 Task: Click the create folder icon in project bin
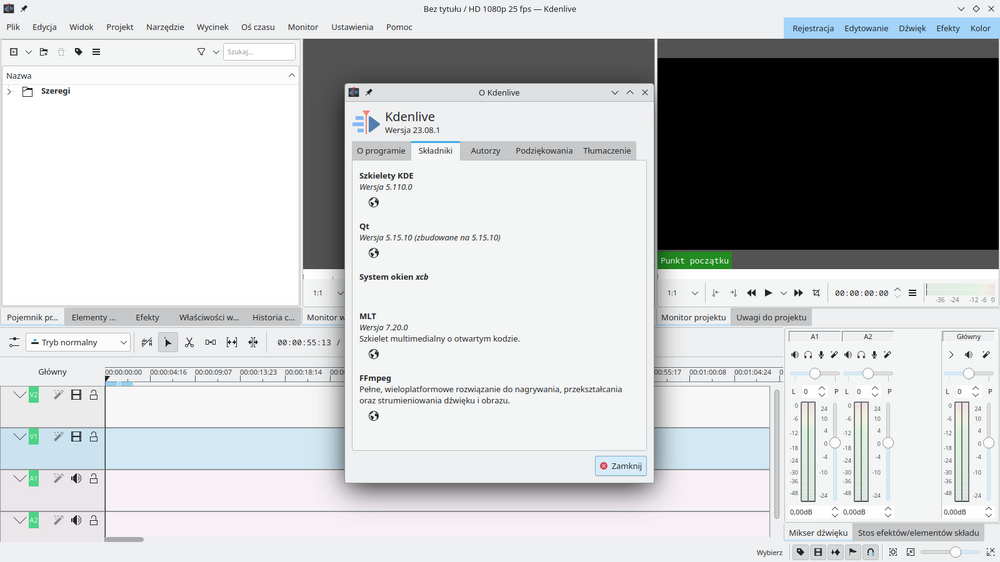click(x=44, y=52)
